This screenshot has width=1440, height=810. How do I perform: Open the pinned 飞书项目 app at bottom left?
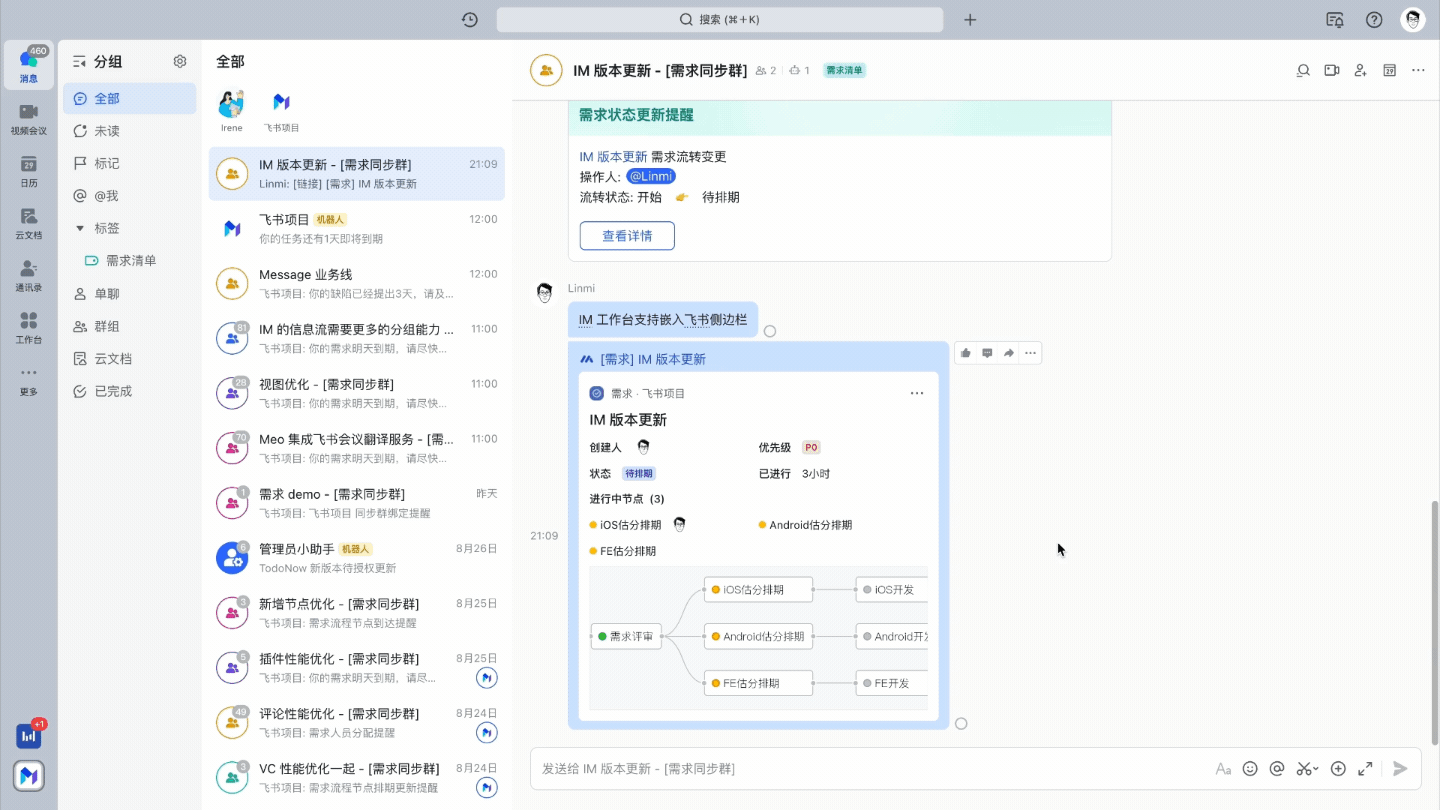pyautogui.click(x=29, y=775)
